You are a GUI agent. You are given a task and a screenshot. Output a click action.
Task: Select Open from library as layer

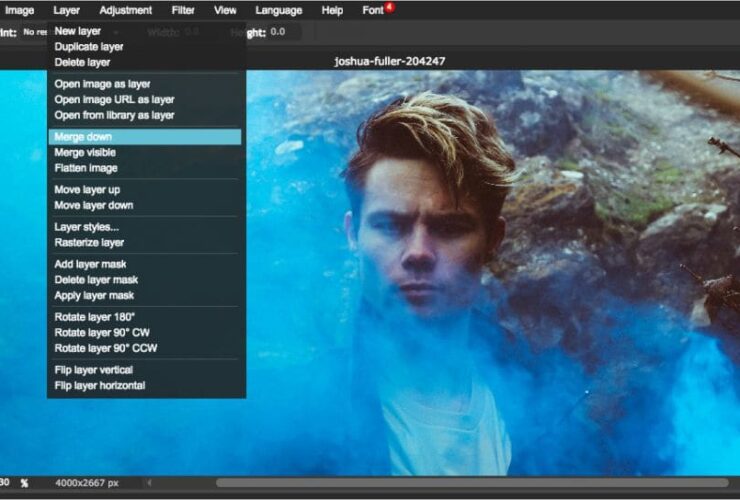(x=144, y=115)
